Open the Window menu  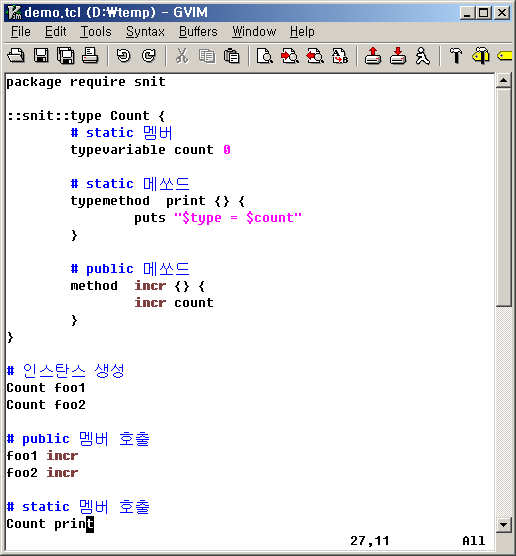point(254,32)
